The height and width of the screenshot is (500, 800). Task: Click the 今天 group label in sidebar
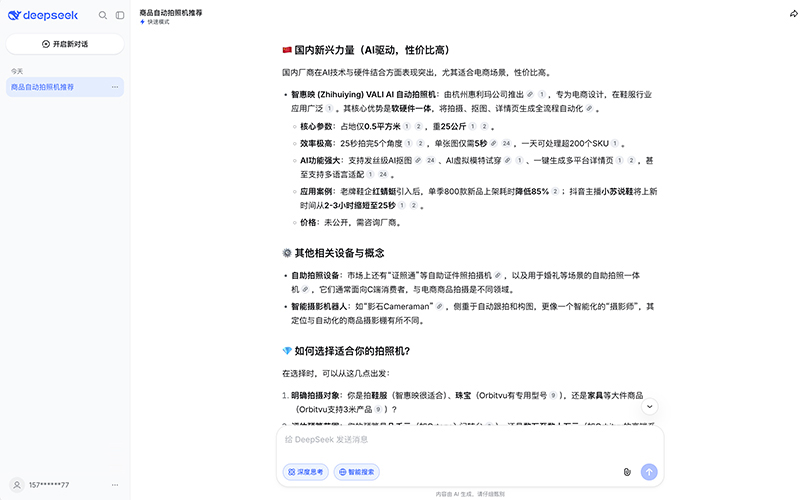click(x=17, y=71)
